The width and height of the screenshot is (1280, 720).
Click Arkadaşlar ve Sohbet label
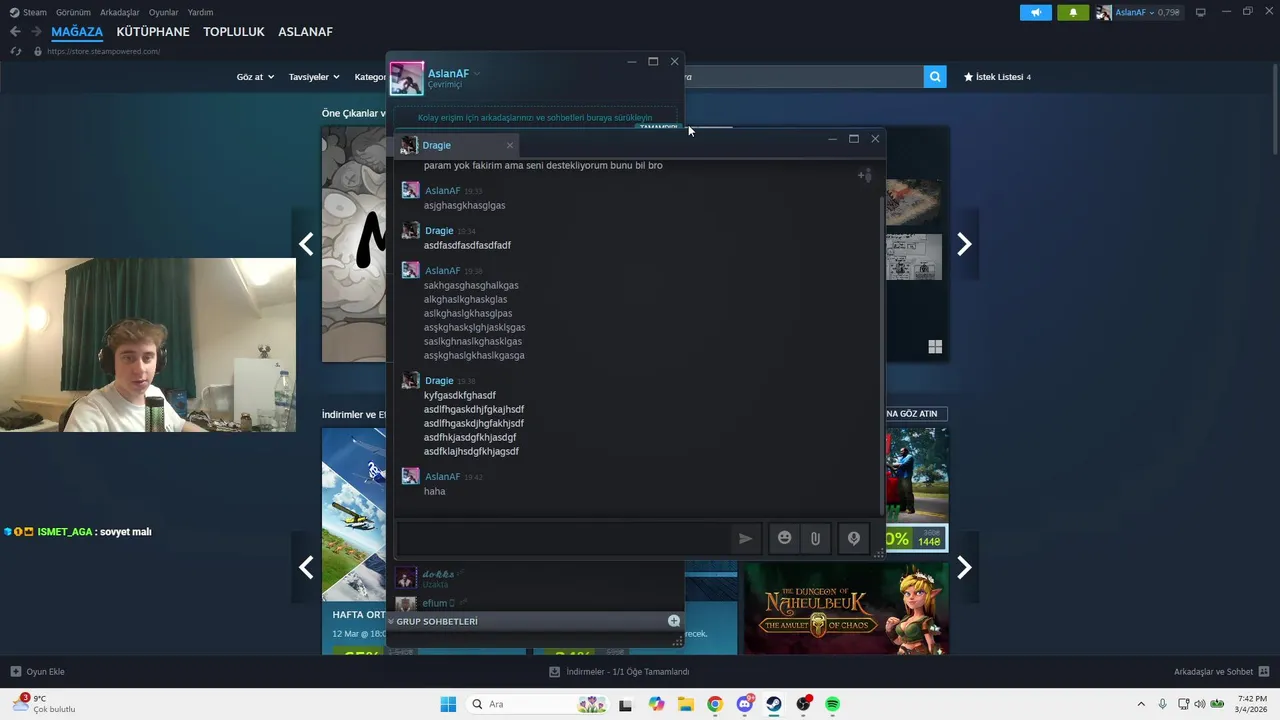pyautogui.click(x=1213, y=672)
